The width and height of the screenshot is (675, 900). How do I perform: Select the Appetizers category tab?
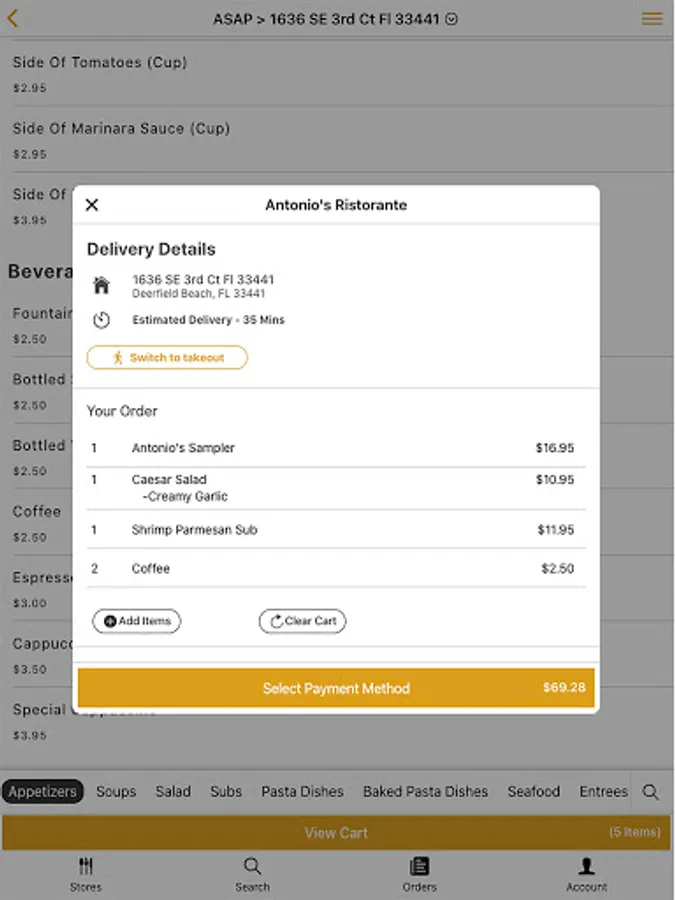click(x=43, y=791)
